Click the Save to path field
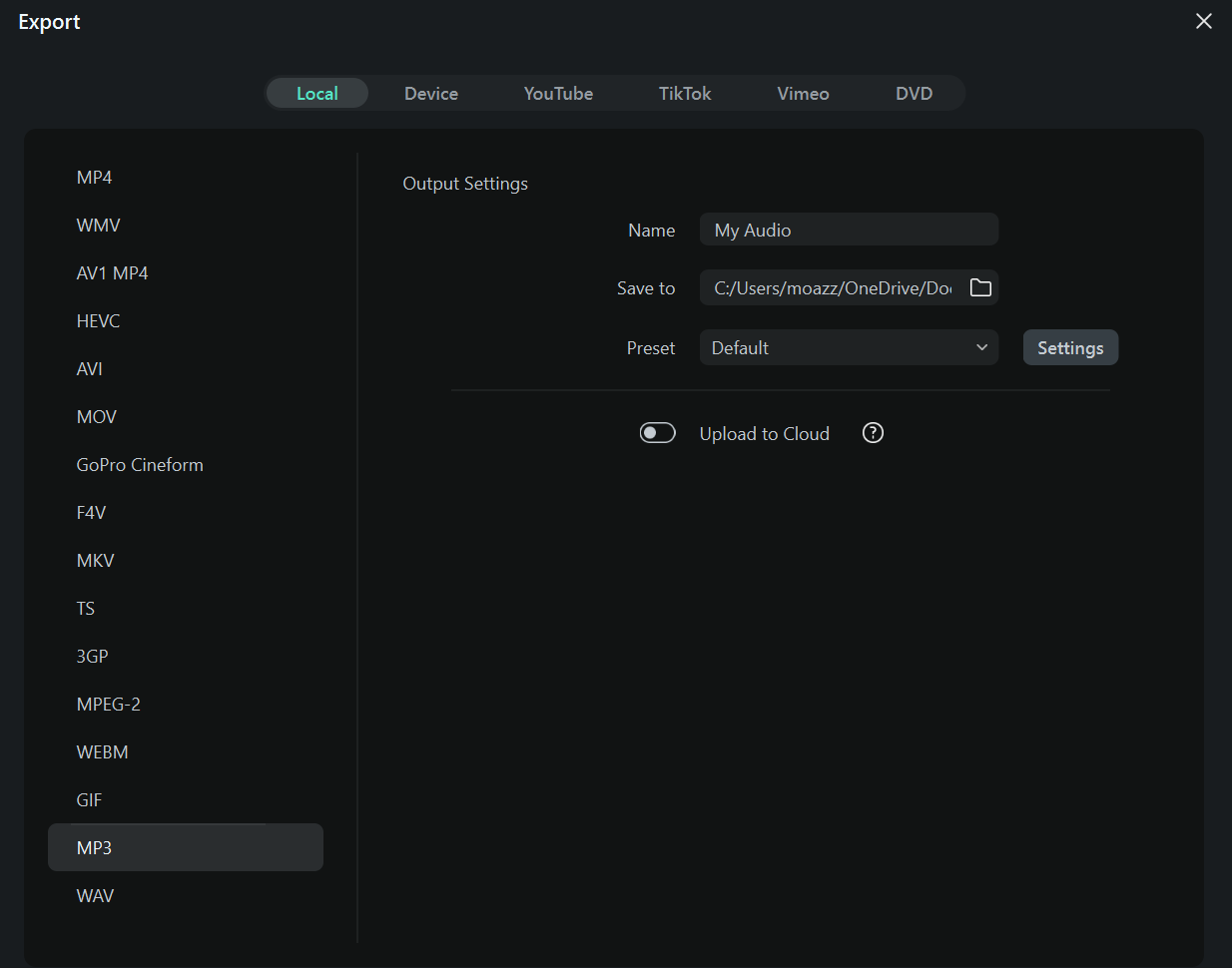The width and height of the screenshot is (1232, 968). pos(832,287)
